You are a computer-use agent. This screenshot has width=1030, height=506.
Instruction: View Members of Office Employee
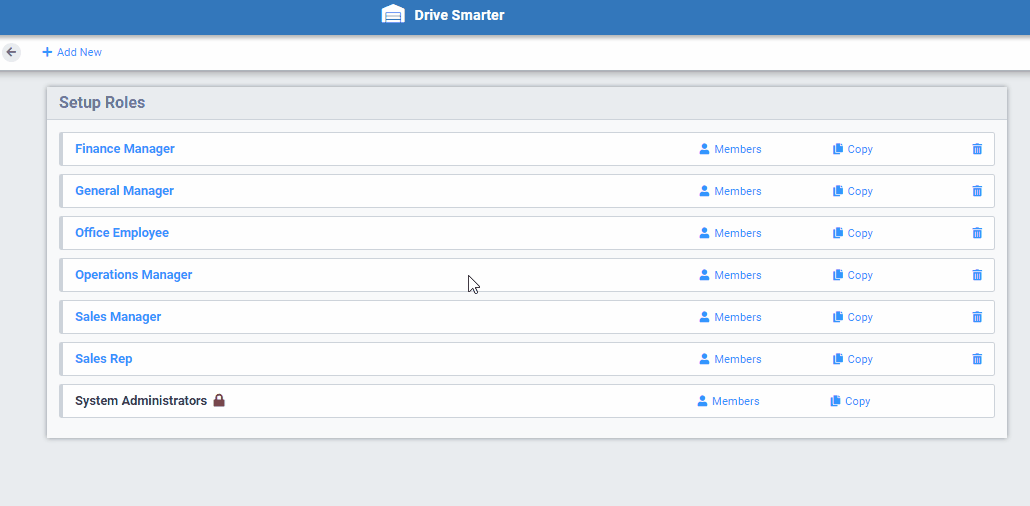coord(730,233)
